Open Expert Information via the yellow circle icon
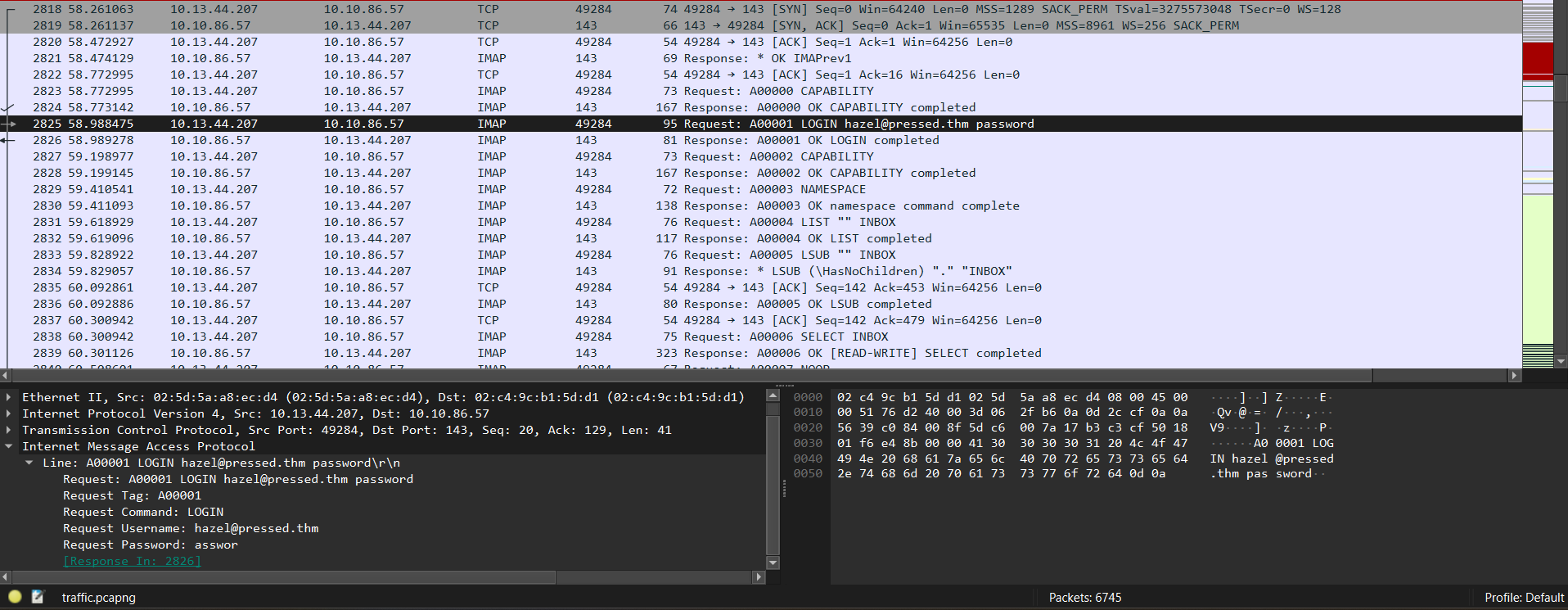Viewport: 1568px width, 610px height. pos(15,597)
